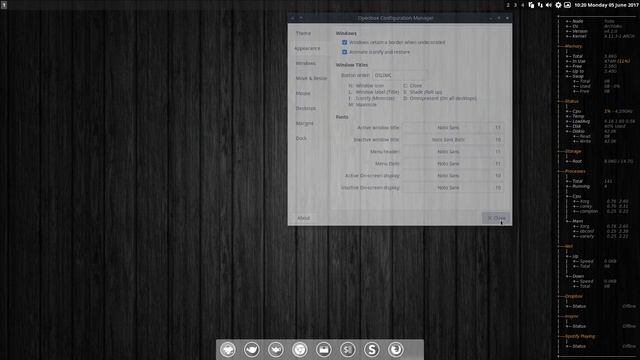Screen dimensions: 640x360
Task: Open the Theme tab
Action: (x=303, y=33)
